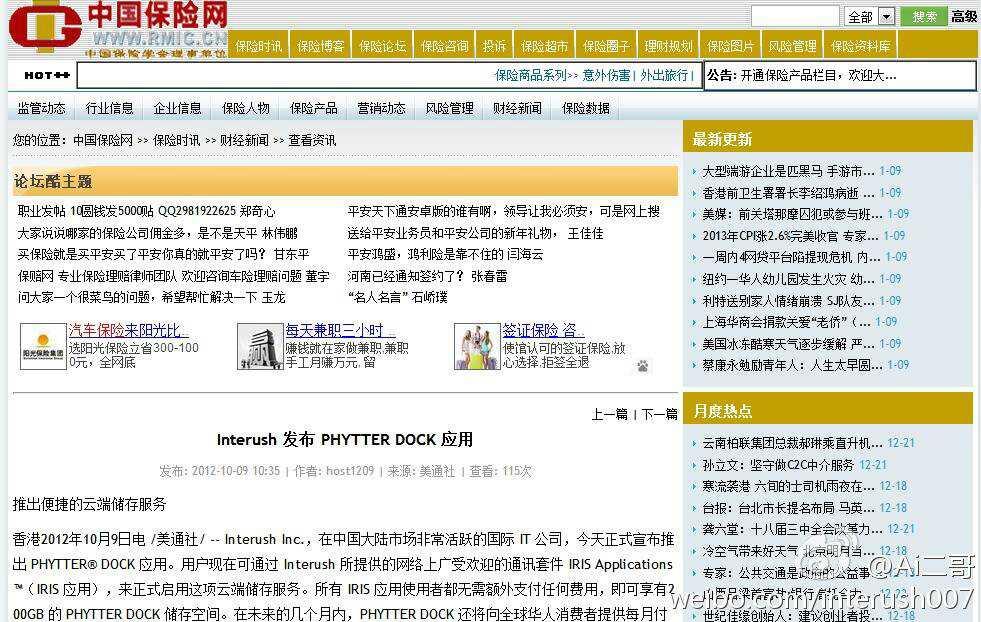Open hot item 寒流袭港 六旬的士司机雨夜在
981x622 pixels.
tap(788, 487)
